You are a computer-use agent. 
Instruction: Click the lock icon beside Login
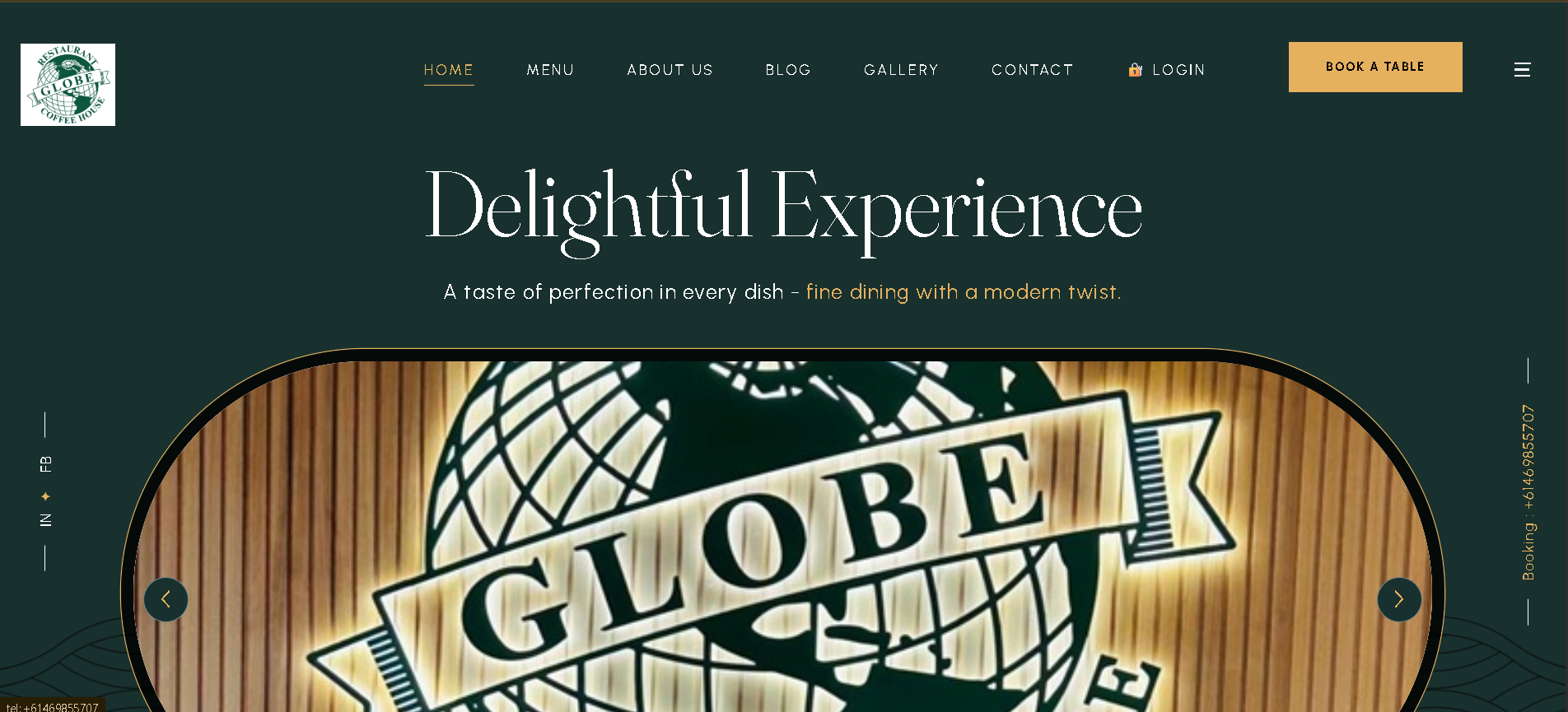click(1135, 70)
